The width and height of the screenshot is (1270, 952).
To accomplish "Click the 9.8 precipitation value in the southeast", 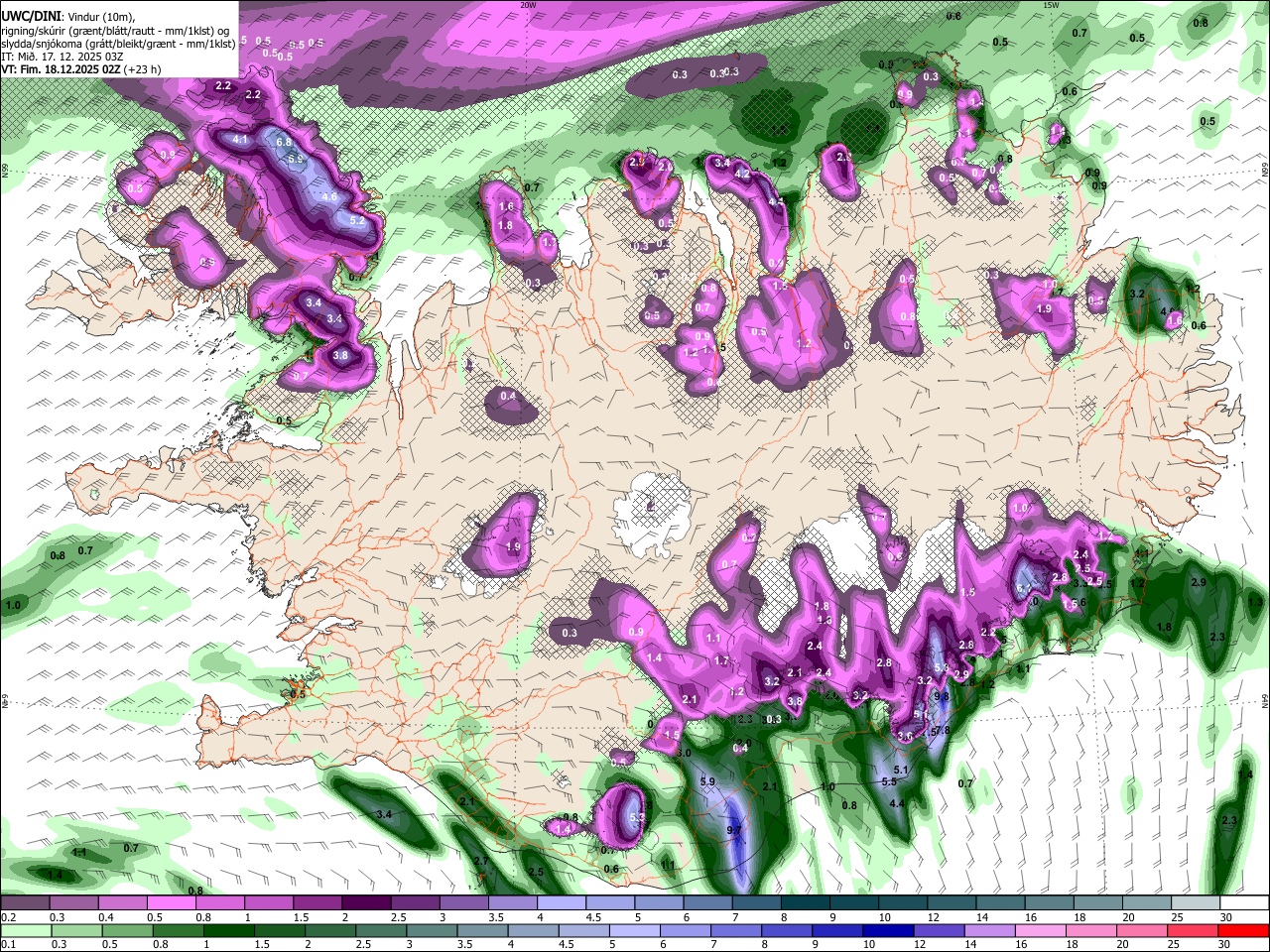I will pyautogui.click(x=942, y=696).
